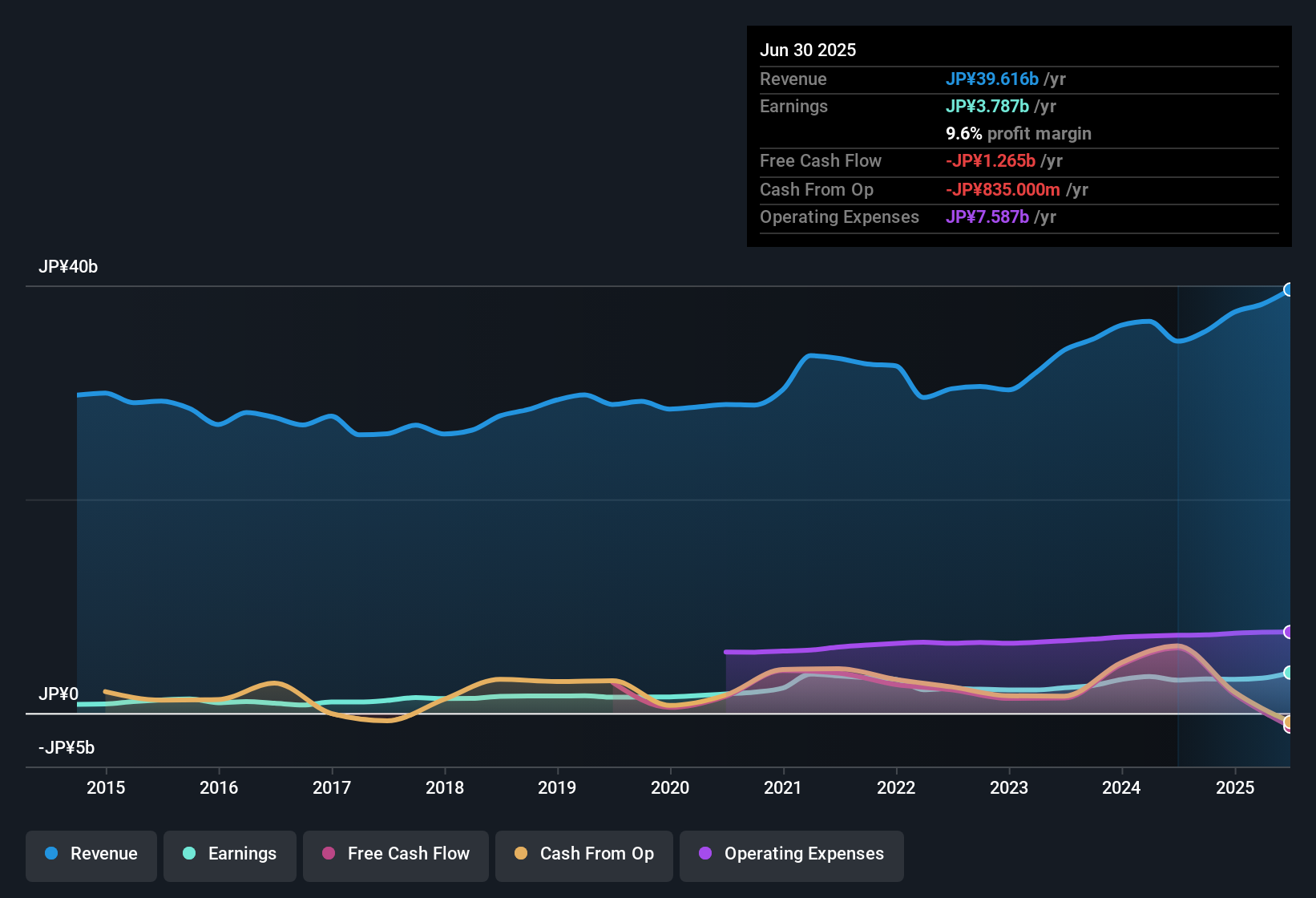Toggle the Free Cash Flow series visibility
The image size is (1316, 898).
[x=395, y=854]
